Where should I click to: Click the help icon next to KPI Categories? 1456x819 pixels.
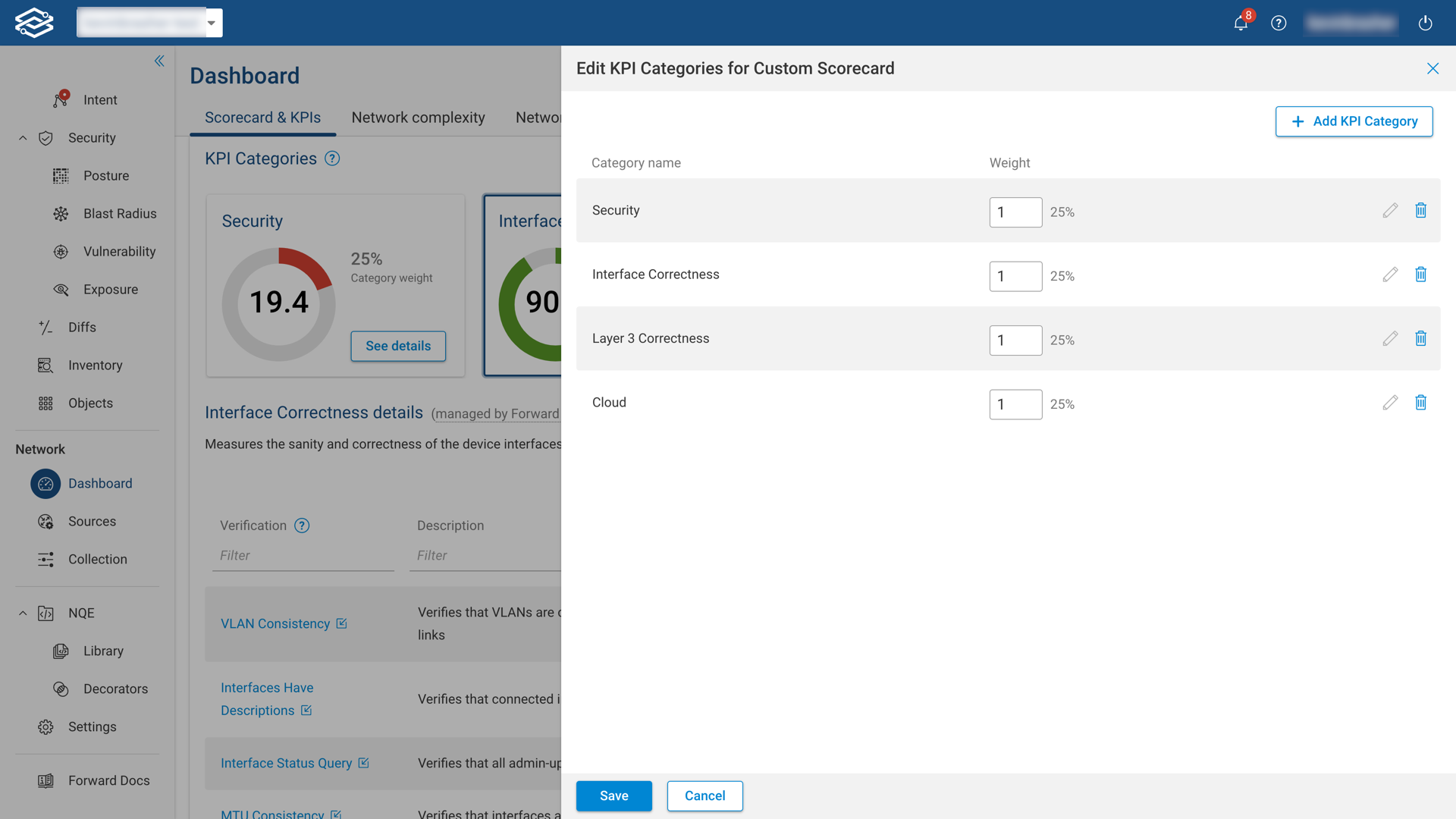pyautogui.click(x=332, y=158)
